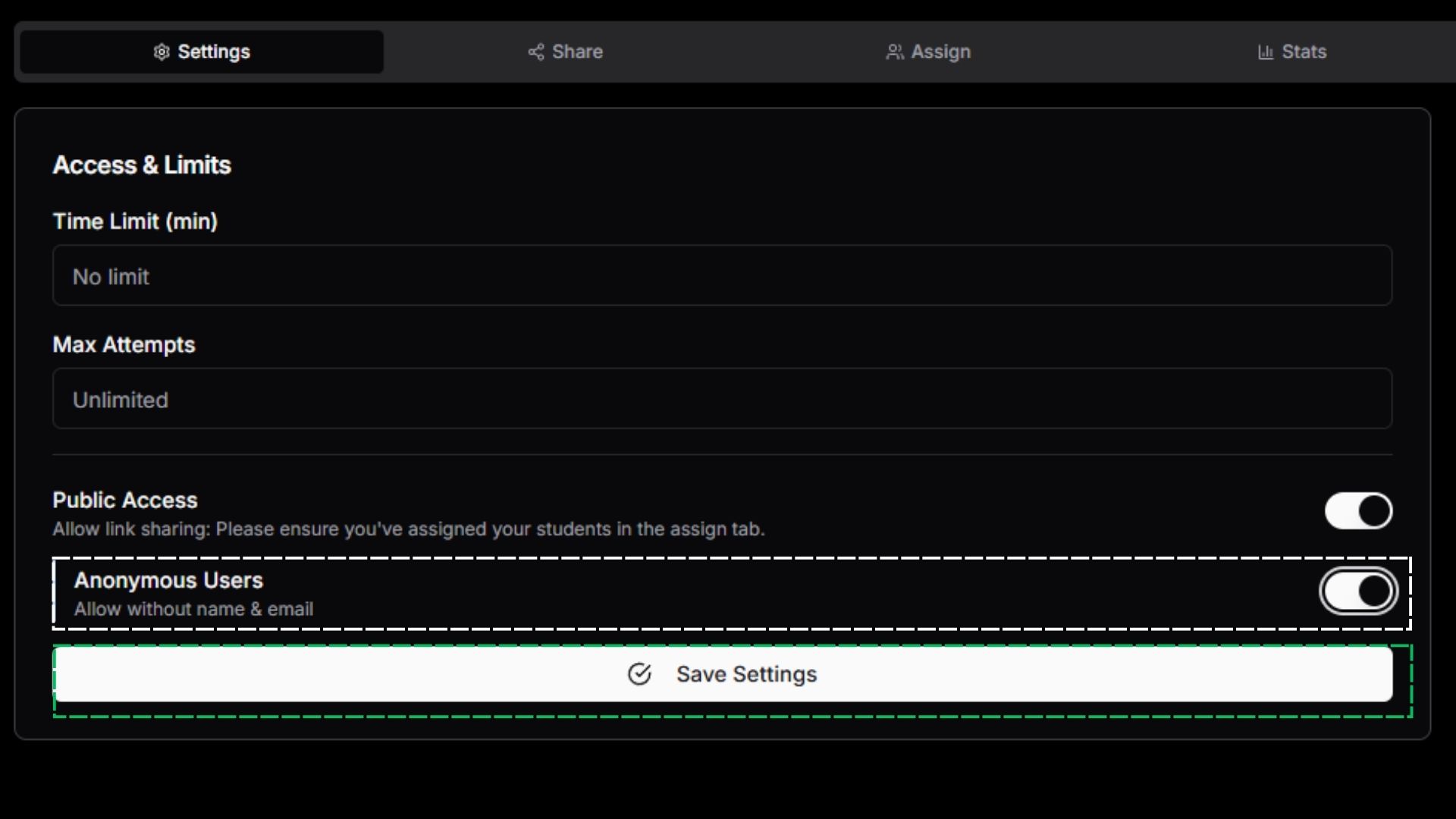Toggle Public Access link sharing off
Screen dimensions: 1456x819
tap(1357, 511)
